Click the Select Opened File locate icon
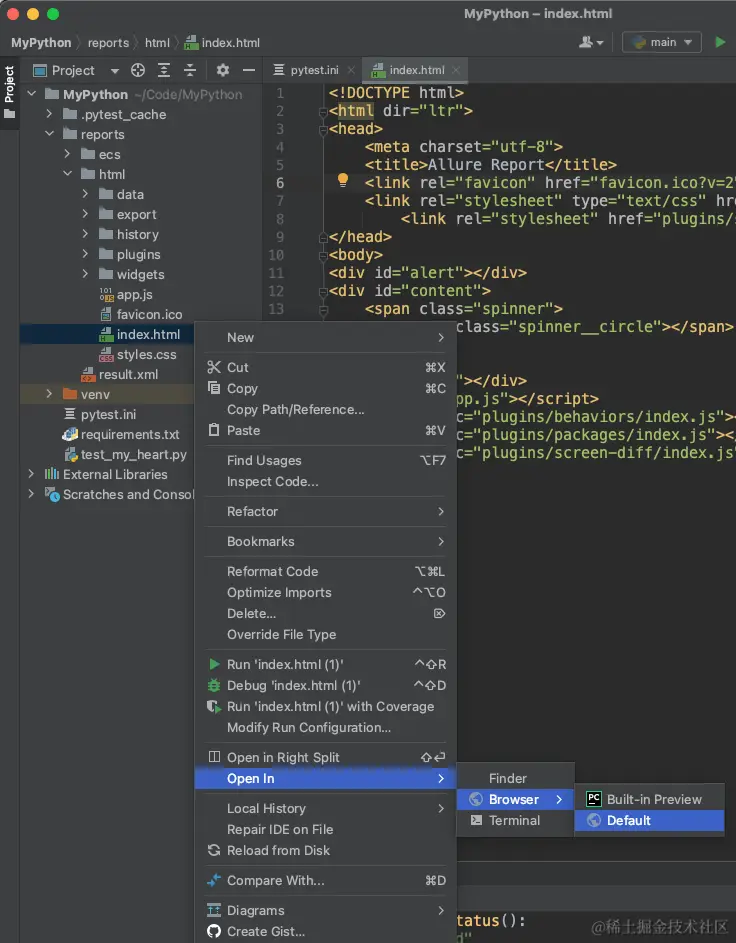 (x=138, y=70)
